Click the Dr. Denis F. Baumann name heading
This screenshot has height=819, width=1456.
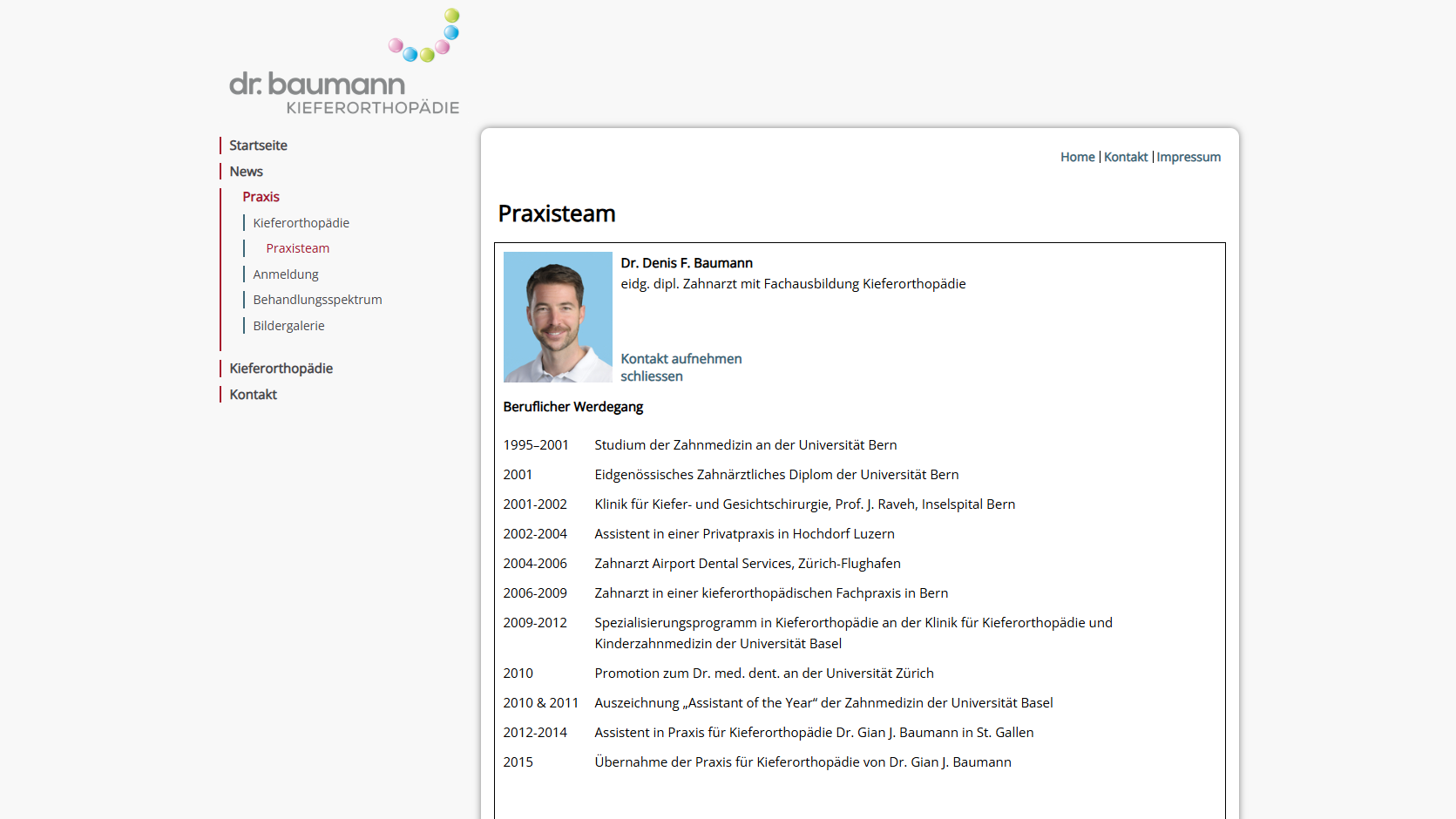[686, 263]
